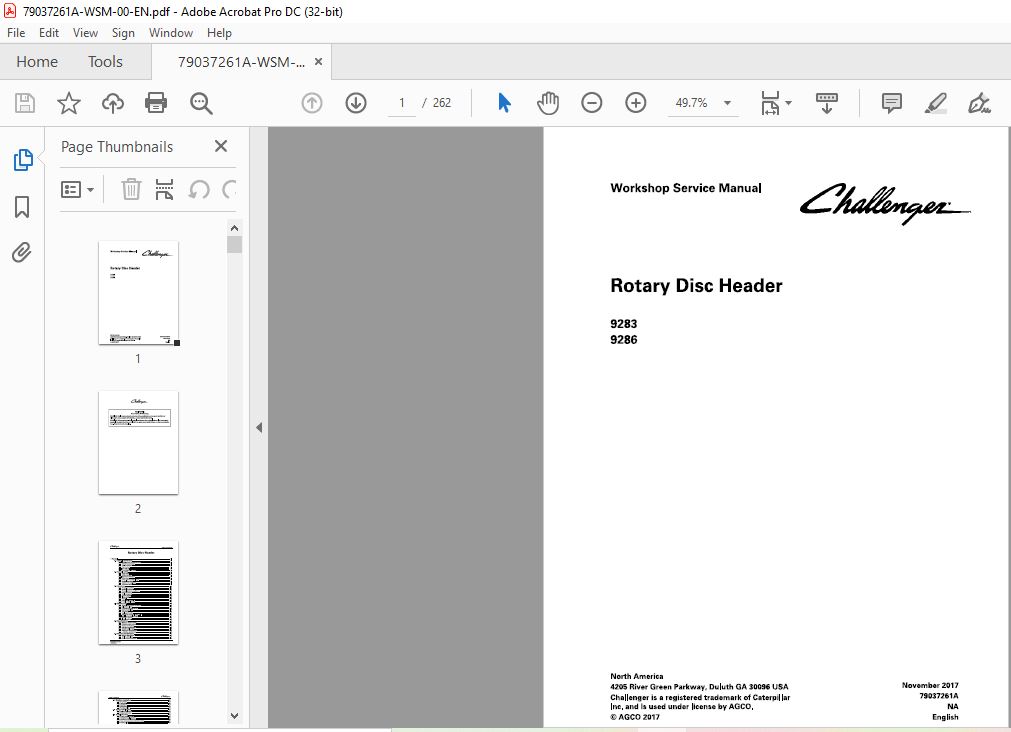Open the Attachments paperclip panel
Image resolution: width=1011 pixels, height=732 pixels.
pyautogui.click(x=21, y=252)
